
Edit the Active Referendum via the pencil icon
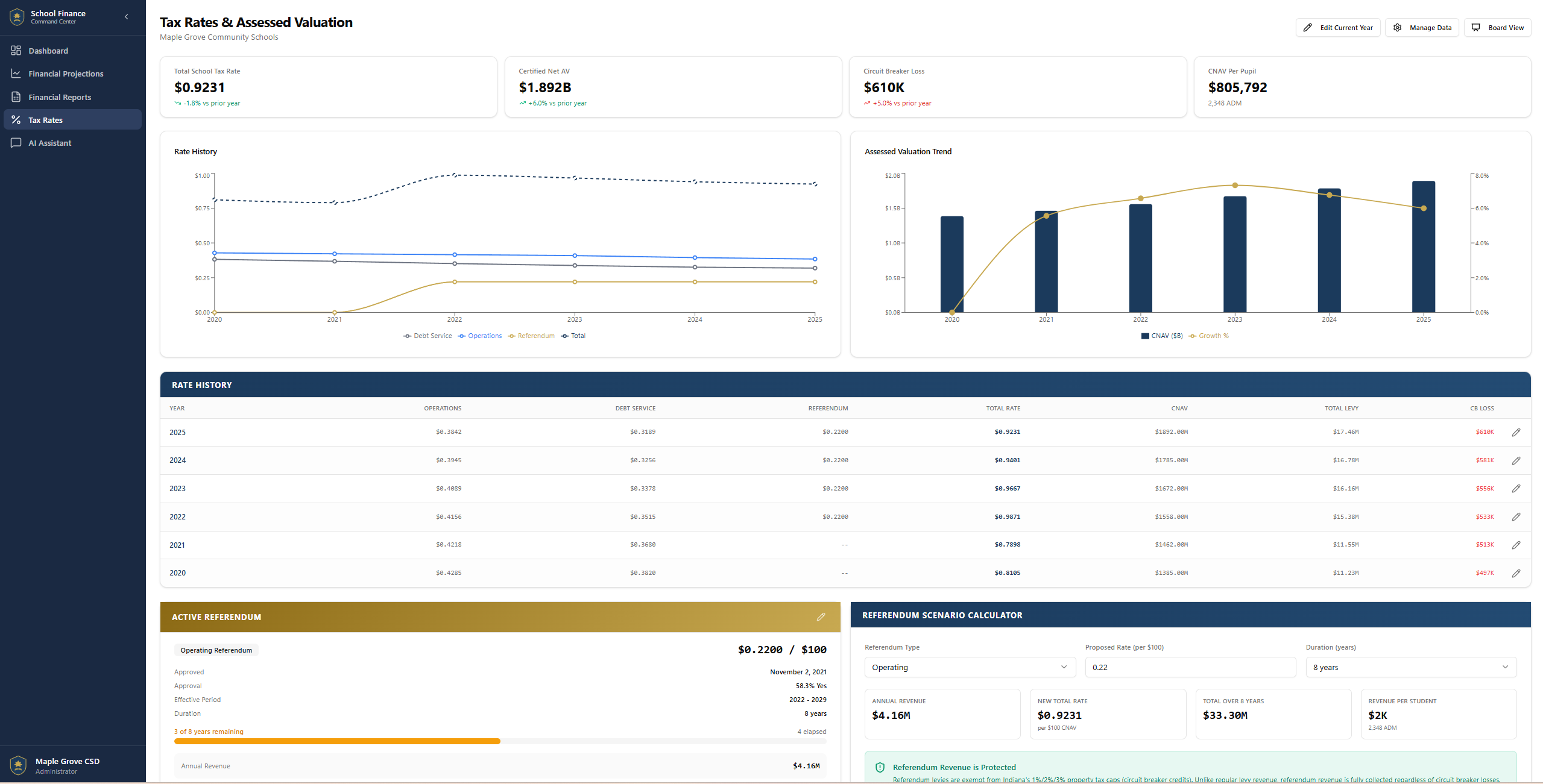tap(821, 617)
